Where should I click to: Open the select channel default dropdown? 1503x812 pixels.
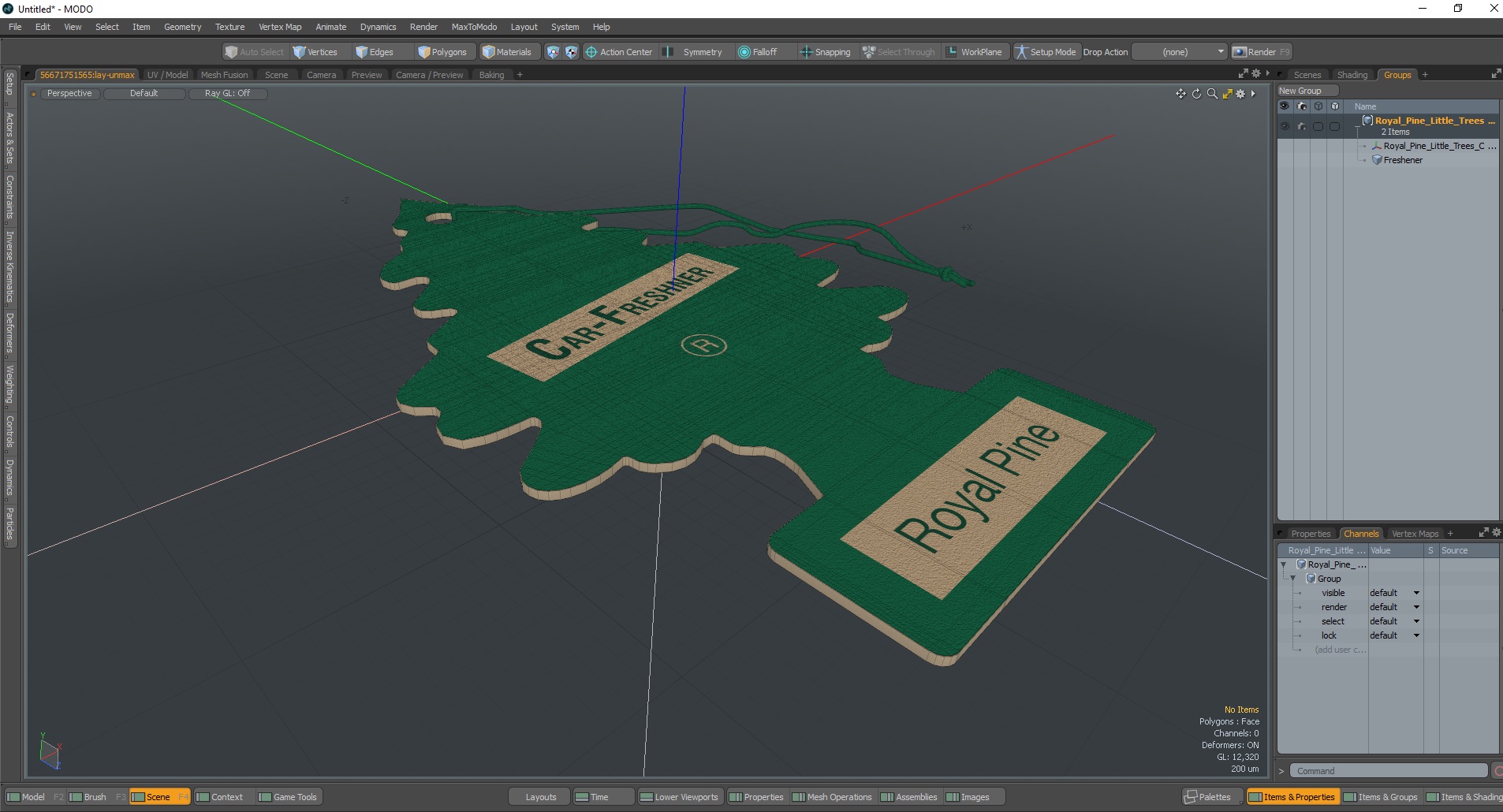1394,621
